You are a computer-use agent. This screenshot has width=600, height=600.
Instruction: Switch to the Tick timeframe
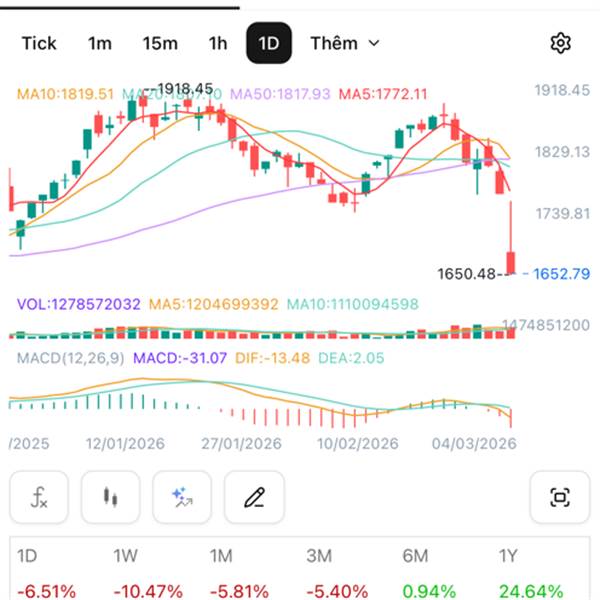39,43
